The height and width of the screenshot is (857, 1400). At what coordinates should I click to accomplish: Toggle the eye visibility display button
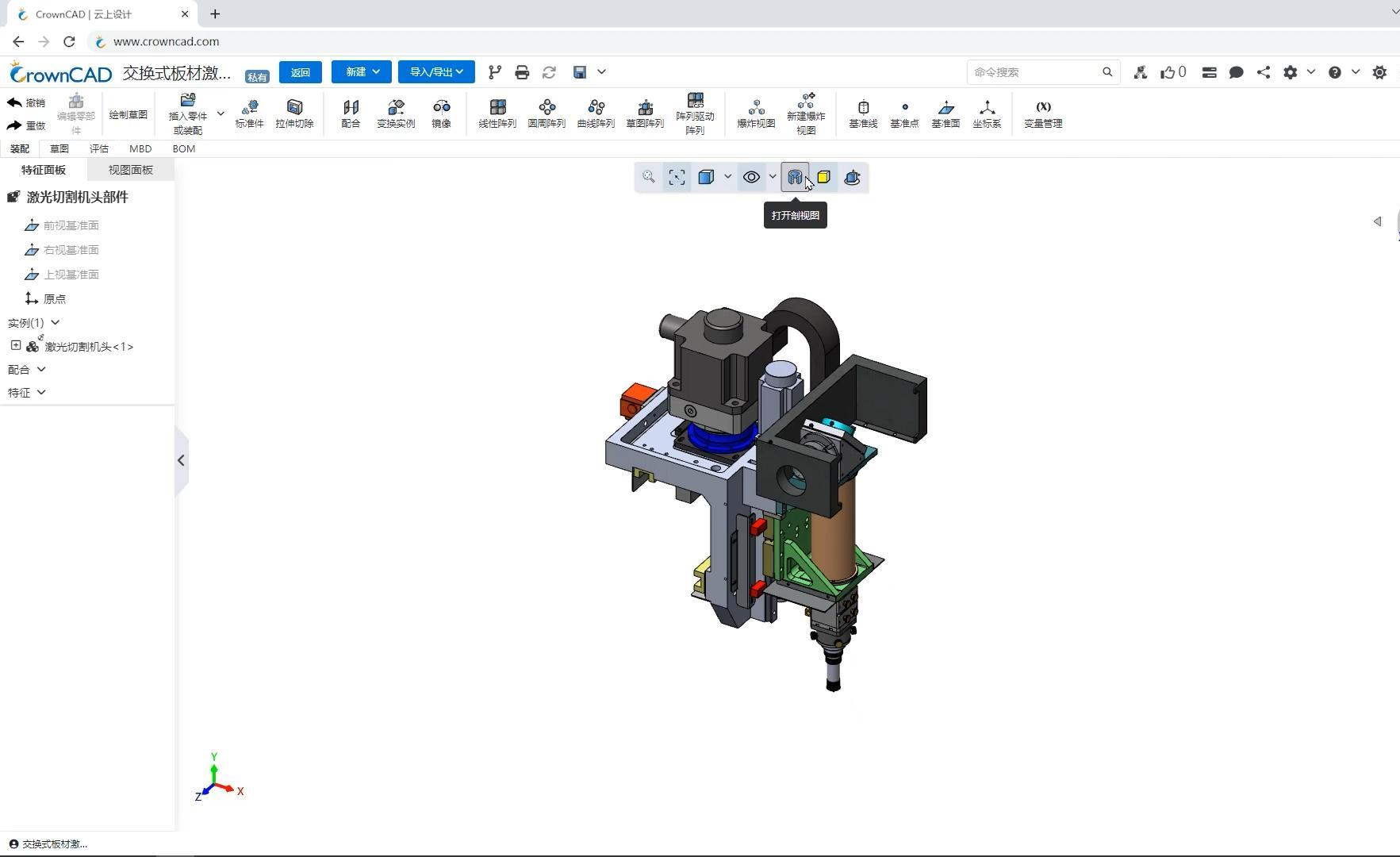751,177
